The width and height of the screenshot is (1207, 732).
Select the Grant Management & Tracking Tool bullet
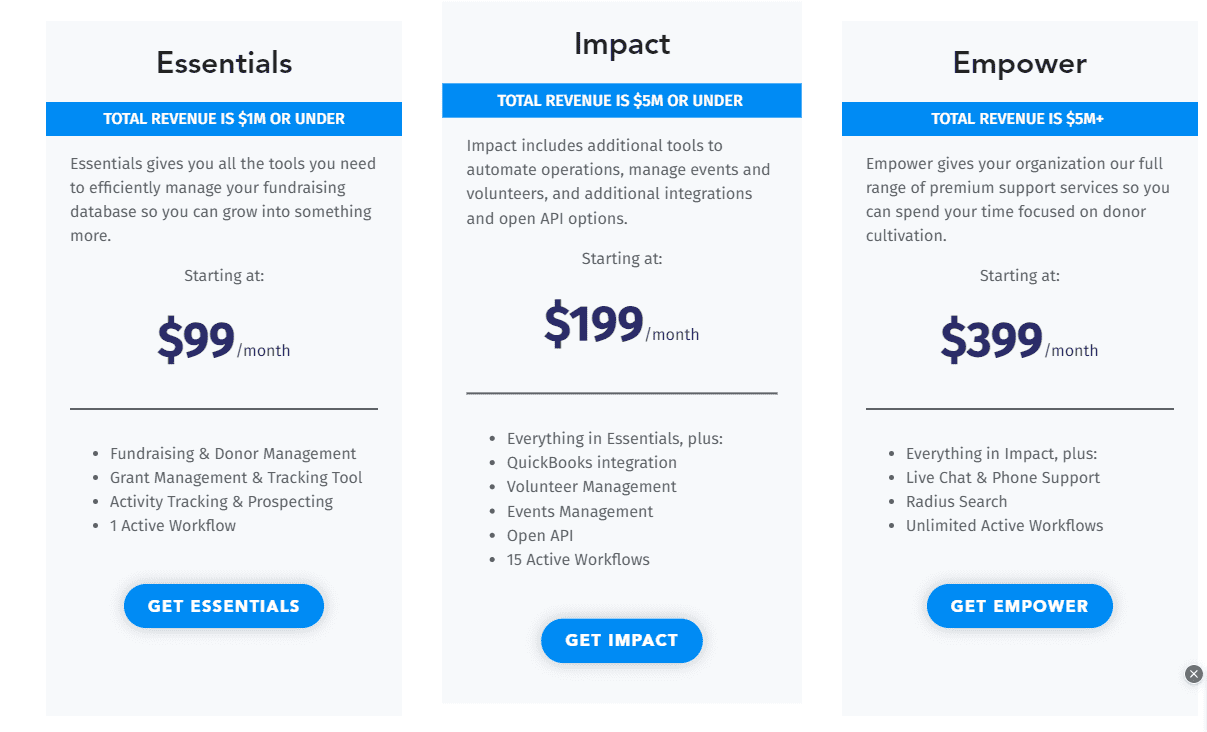point(236,477)
